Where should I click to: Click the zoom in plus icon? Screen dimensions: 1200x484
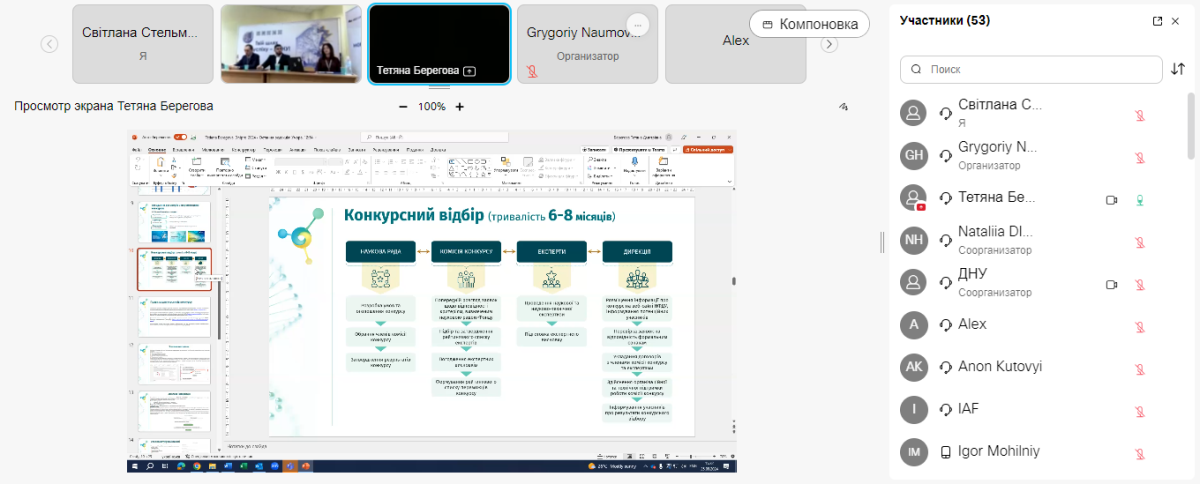(460, 106)
